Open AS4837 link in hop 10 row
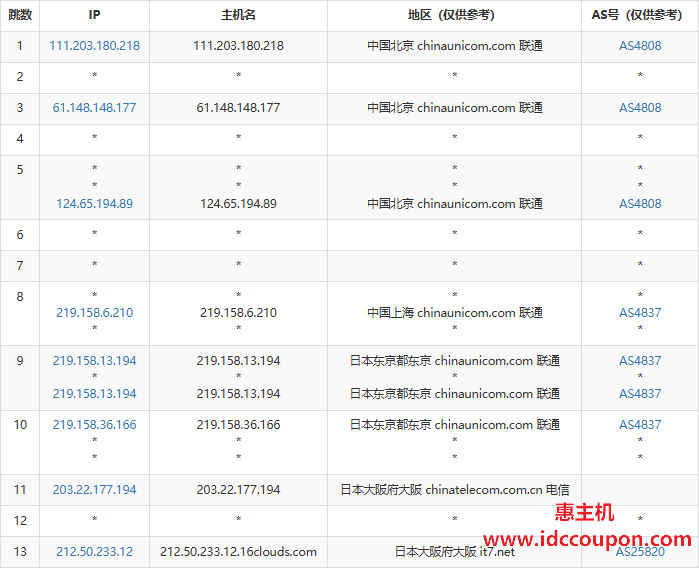The height and width of the screenshot is (568, 699). (x=640, y=425)
